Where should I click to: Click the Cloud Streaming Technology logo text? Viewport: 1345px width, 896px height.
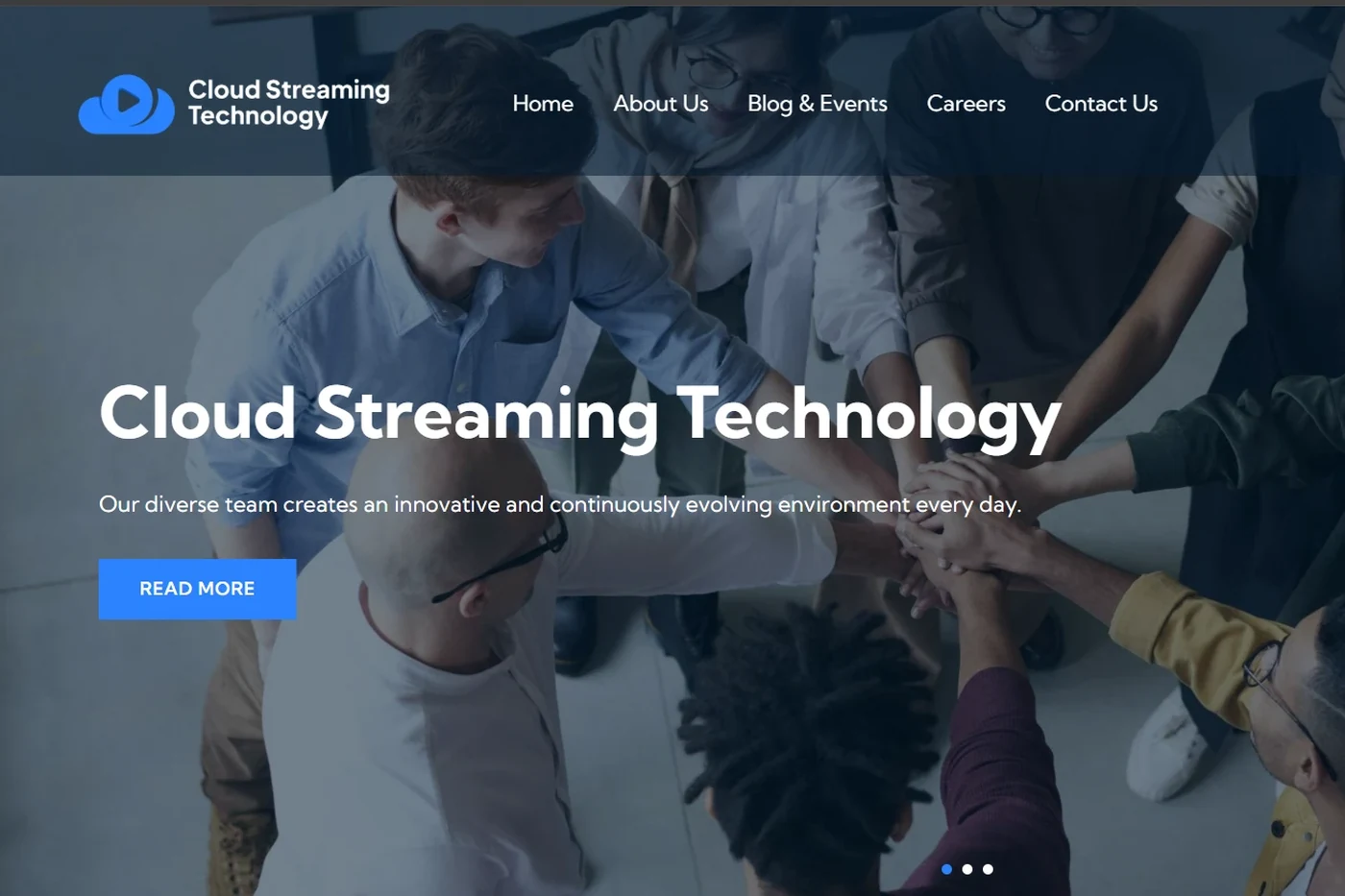pos(289,103)
